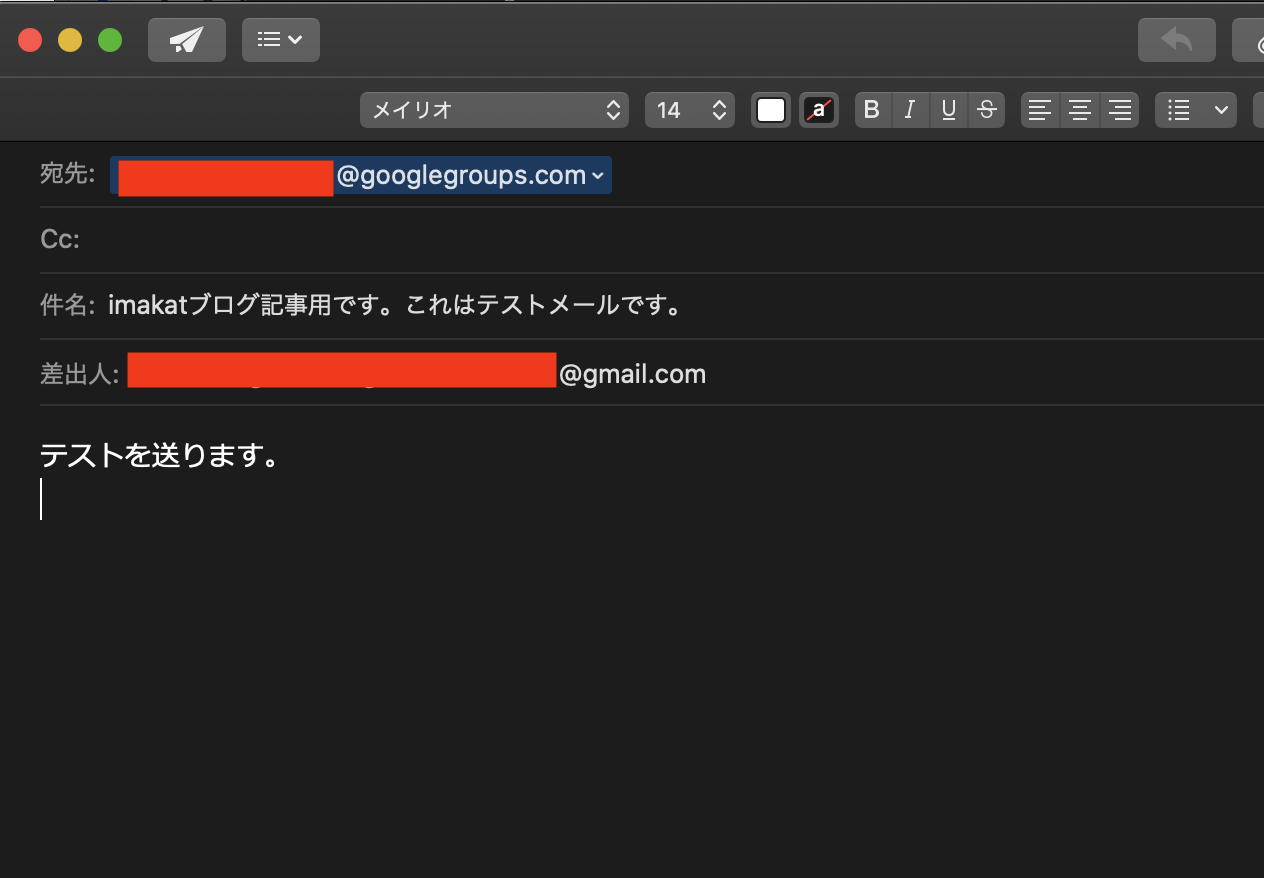The height and width of the screenshot is (878, 1264).
Task: Toggle underline formatting
Action: pyautogui.click(x=949, y=110)
